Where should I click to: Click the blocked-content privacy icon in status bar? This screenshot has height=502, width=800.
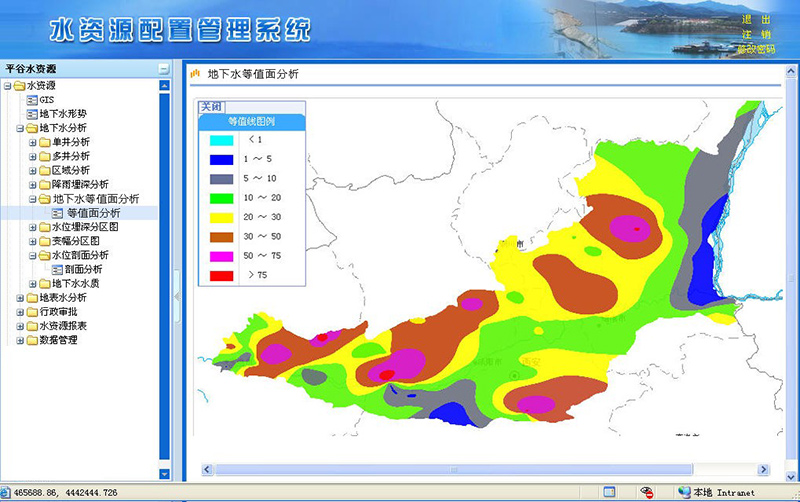point(647,492)
